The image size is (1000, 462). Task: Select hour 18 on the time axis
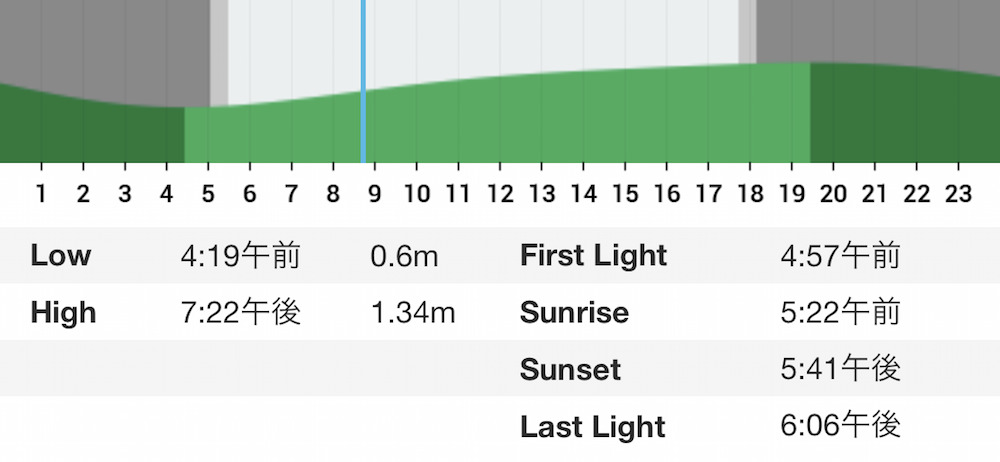750,193
